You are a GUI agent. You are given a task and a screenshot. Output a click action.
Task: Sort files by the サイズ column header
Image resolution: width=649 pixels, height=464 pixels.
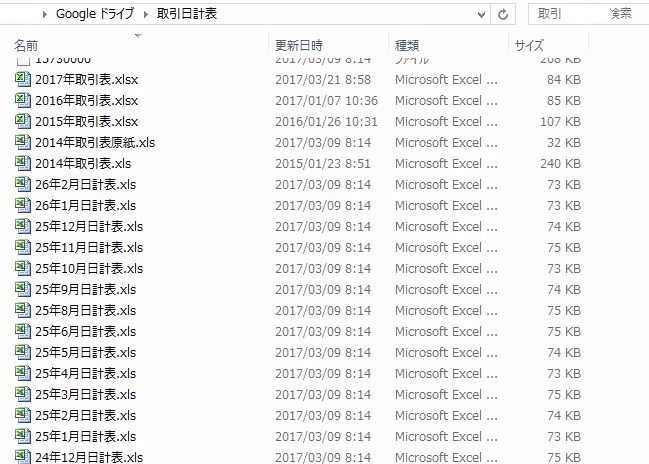(529, 45)
